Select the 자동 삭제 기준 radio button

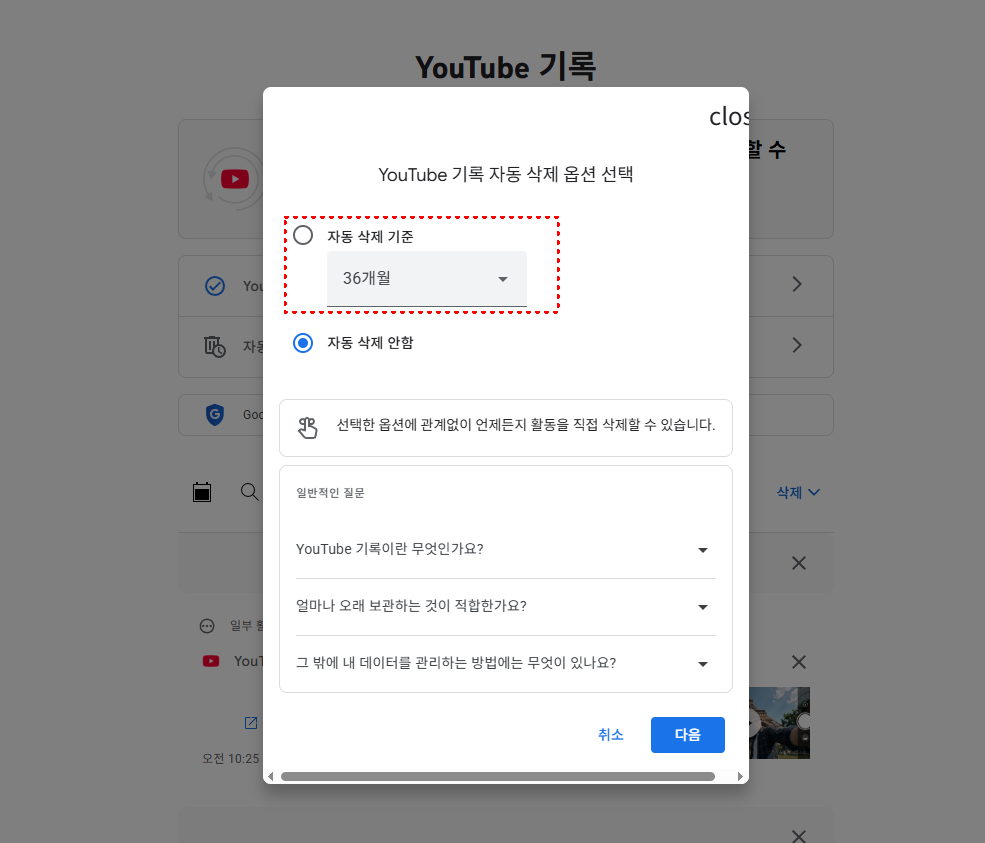click(x=303, y=236)
